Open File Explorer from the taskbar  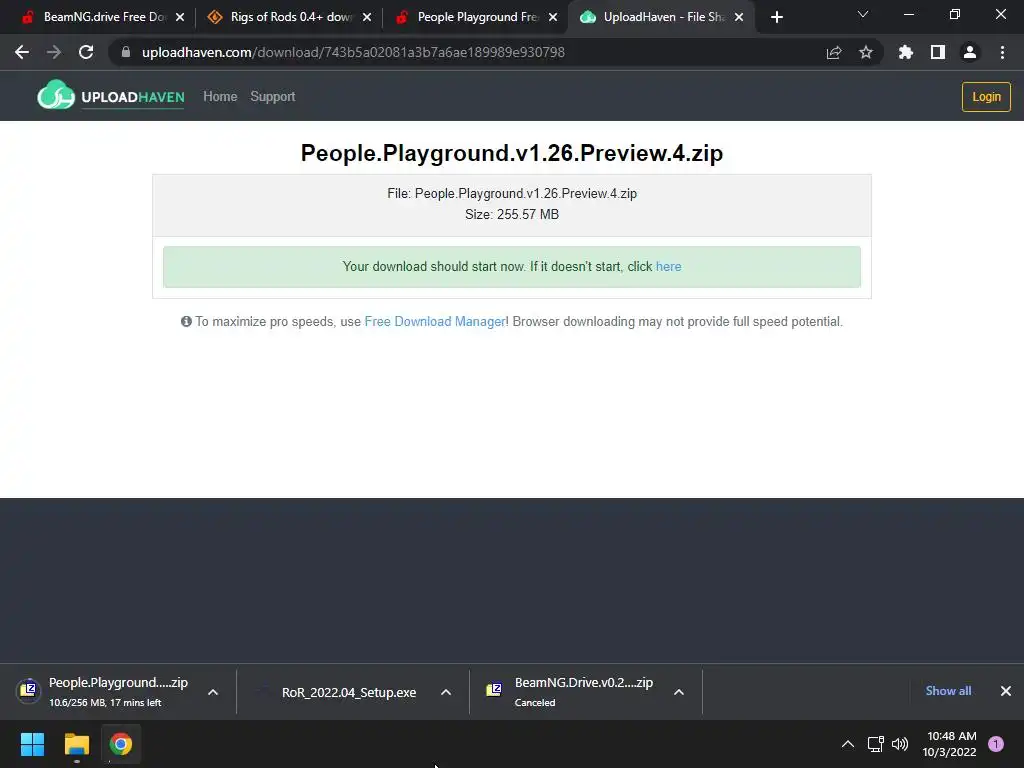coord(76,744)
